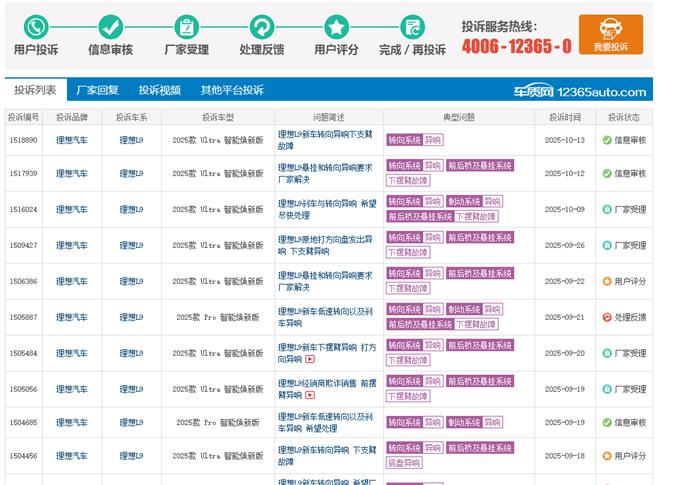Click the 信息审核 checkmark icon
The image size is (700, 485).
(110, 27)
